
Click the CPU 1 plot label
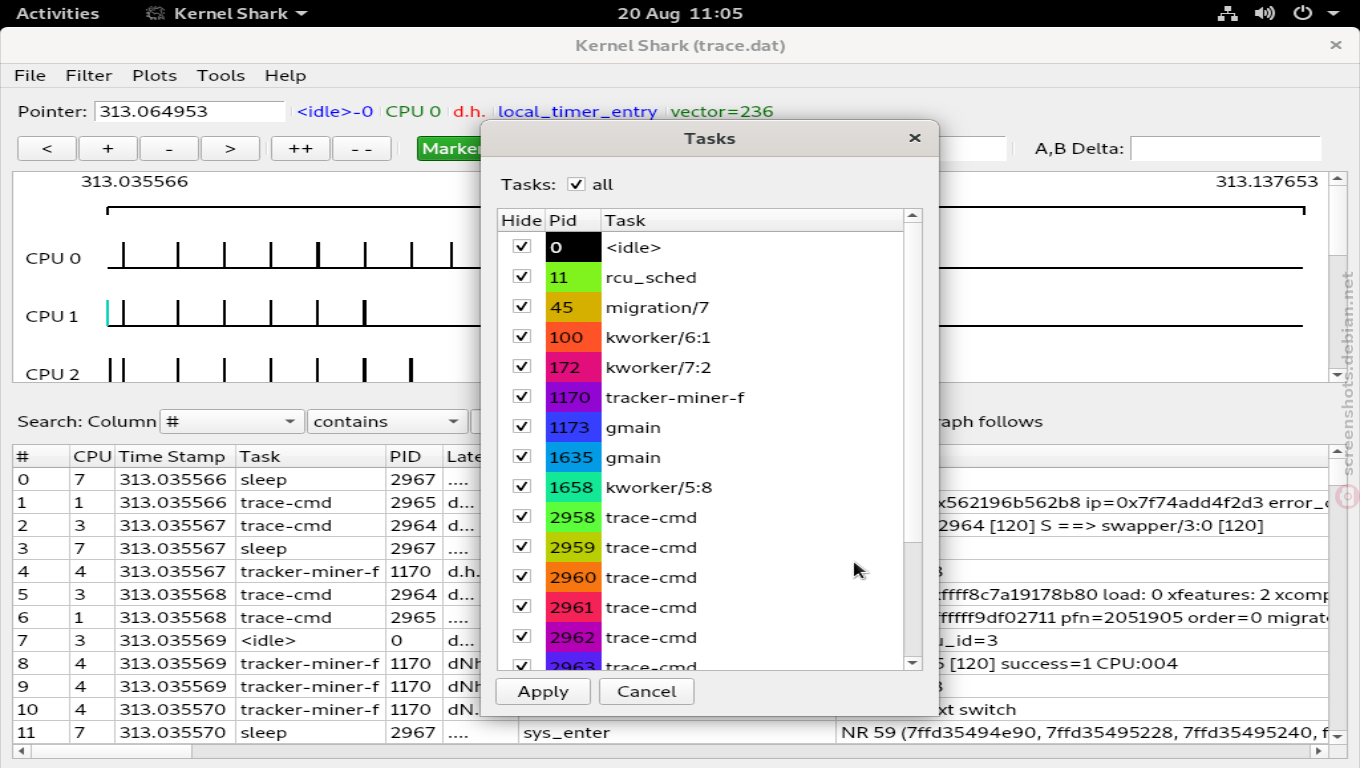[x=52, y=316]
